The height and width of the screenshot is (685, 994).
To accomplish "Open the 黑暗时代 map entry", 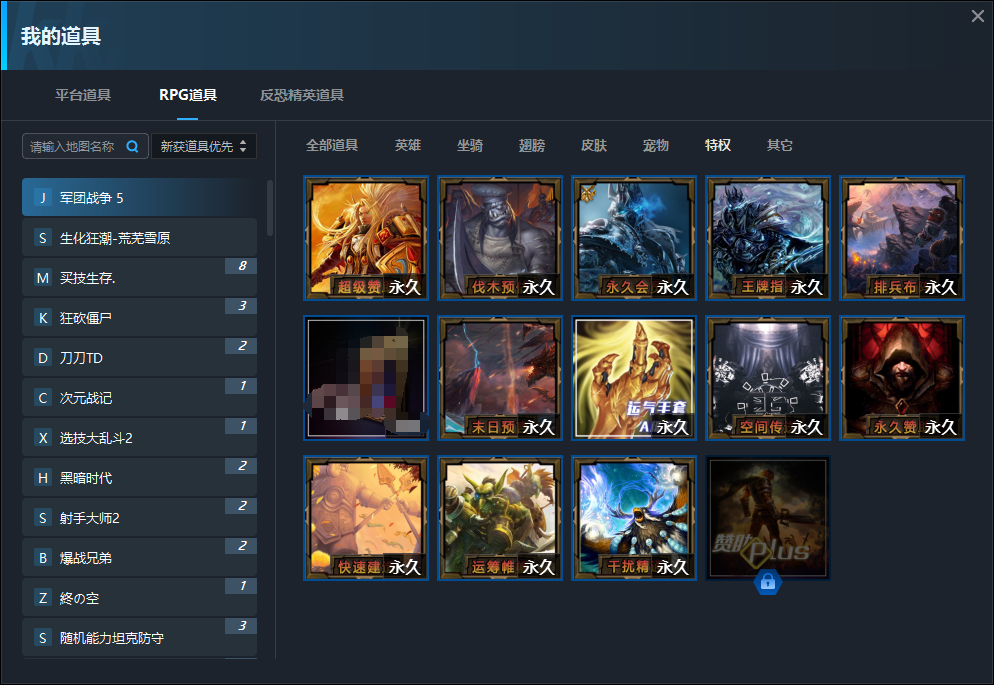I will point(139,477).
